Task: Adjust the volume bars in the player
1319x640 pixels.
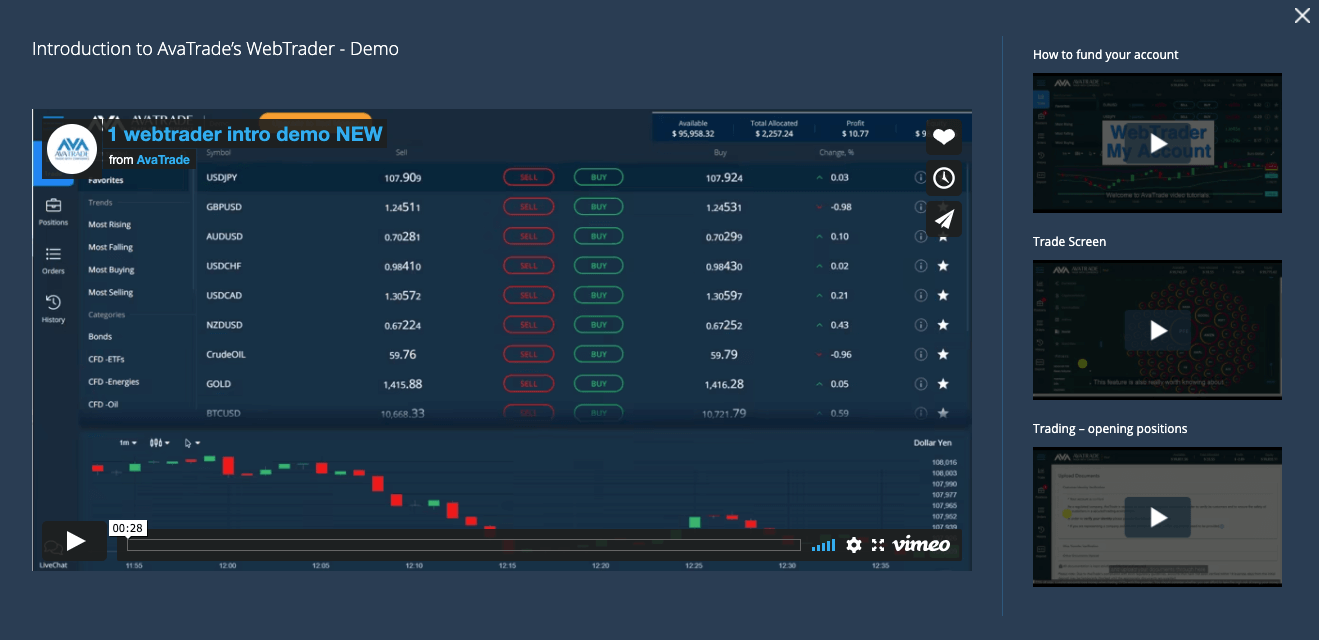Action: coord(823,545)
